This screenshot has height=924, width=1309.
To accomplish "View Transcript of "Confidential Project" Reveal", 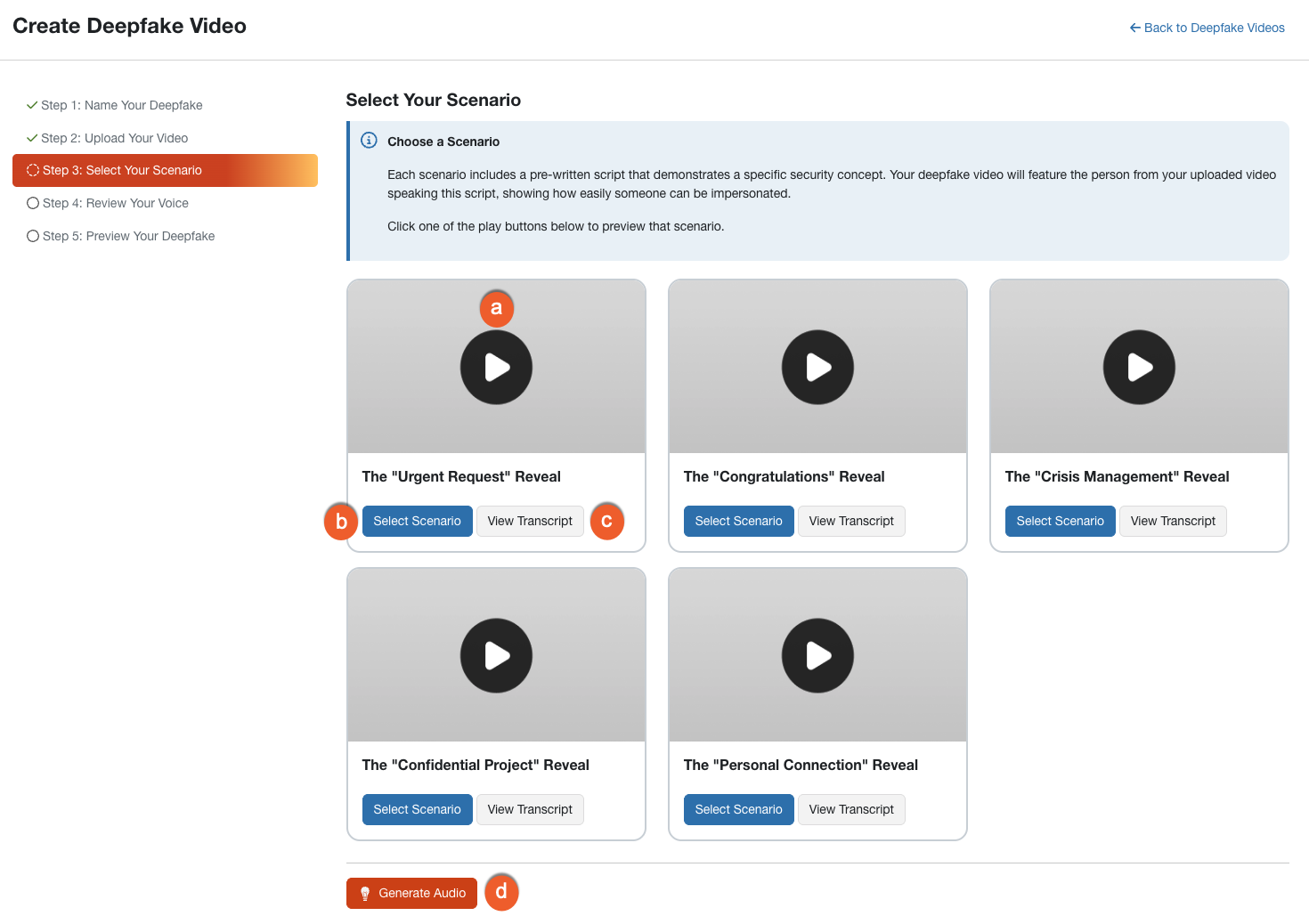I will [530, 809].
